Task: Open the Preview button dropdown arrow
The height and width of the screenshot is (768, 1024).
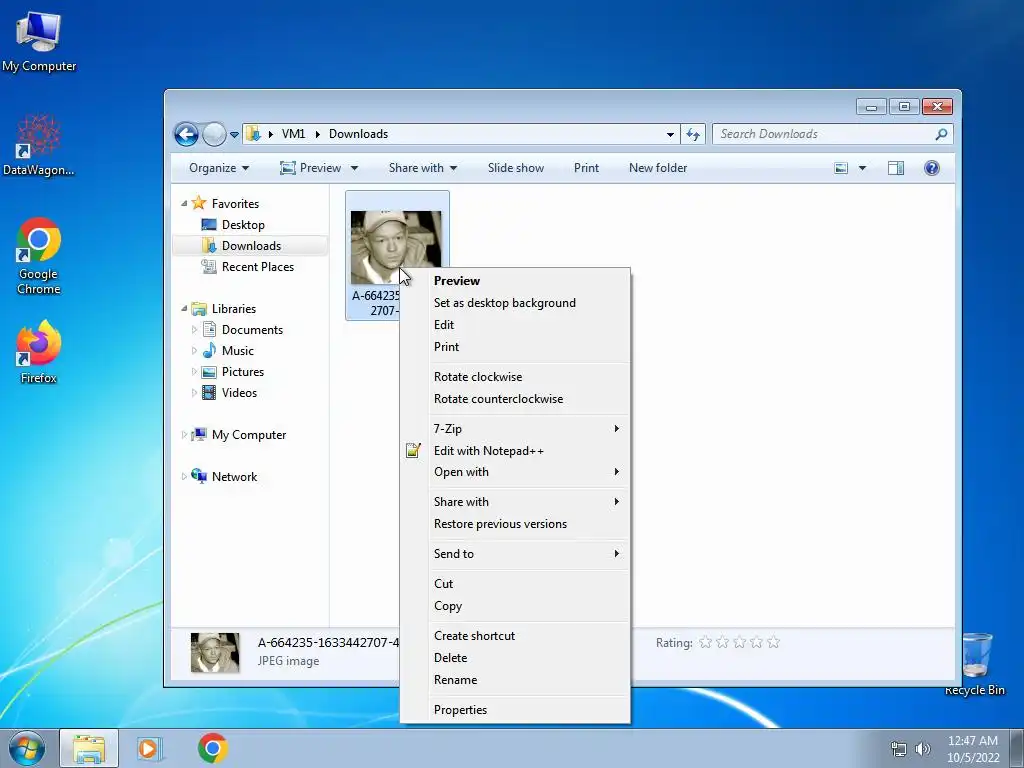Action: tap(355, 168)
